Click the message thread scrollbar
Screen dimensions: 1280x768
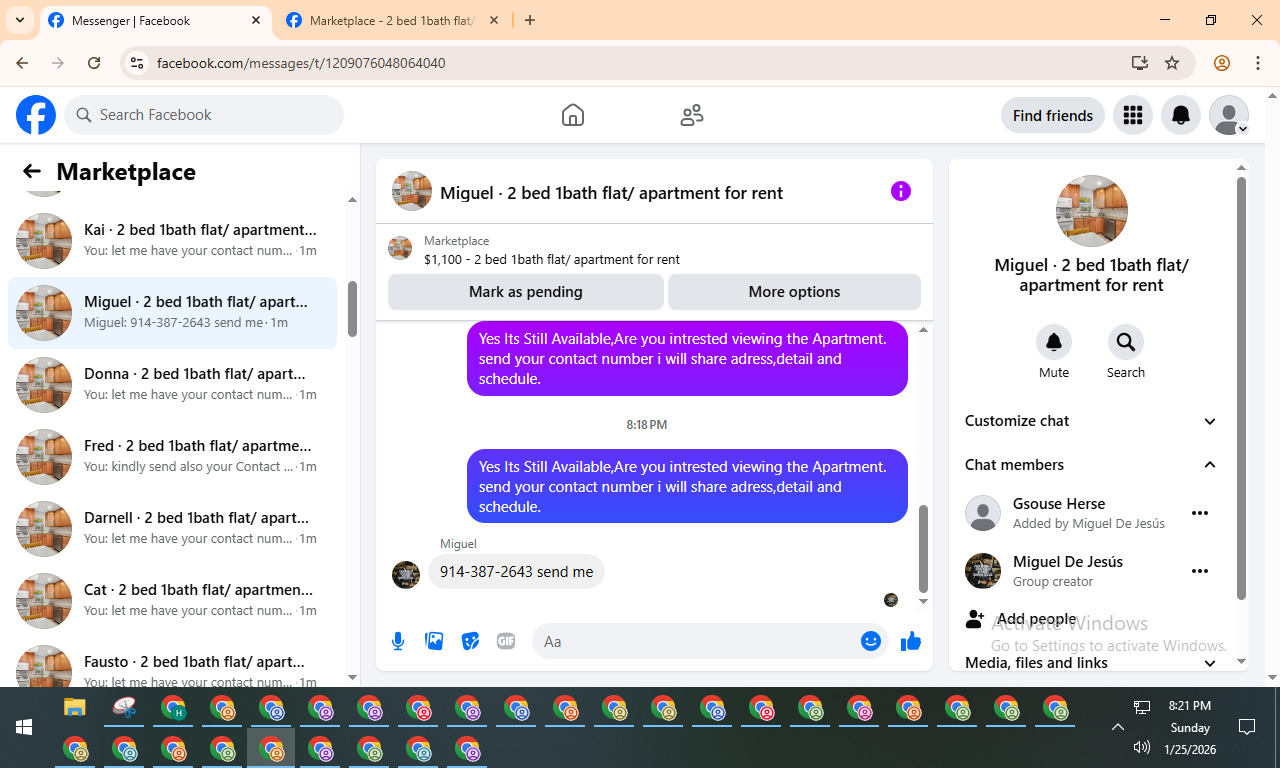click(x=923, y=549)
